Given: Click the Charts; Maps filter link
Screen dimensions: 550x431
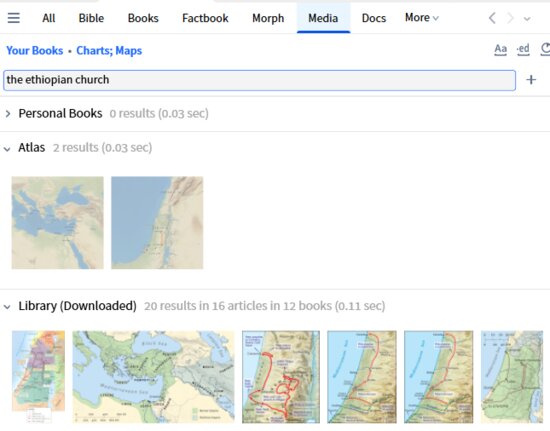Looking at the screenshot, I should [x=109, y=50].
